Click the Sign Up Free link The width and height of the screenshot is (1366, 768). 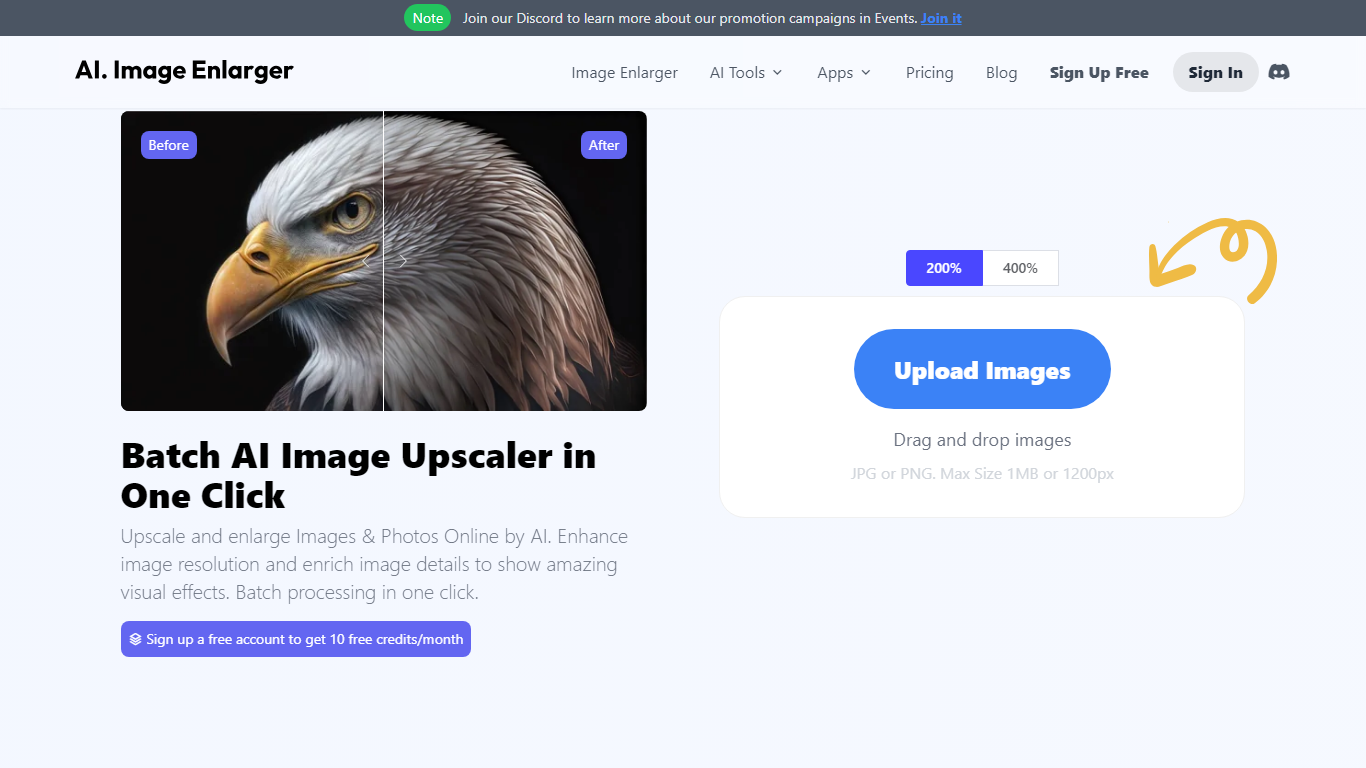click(x=1099, y=73)
